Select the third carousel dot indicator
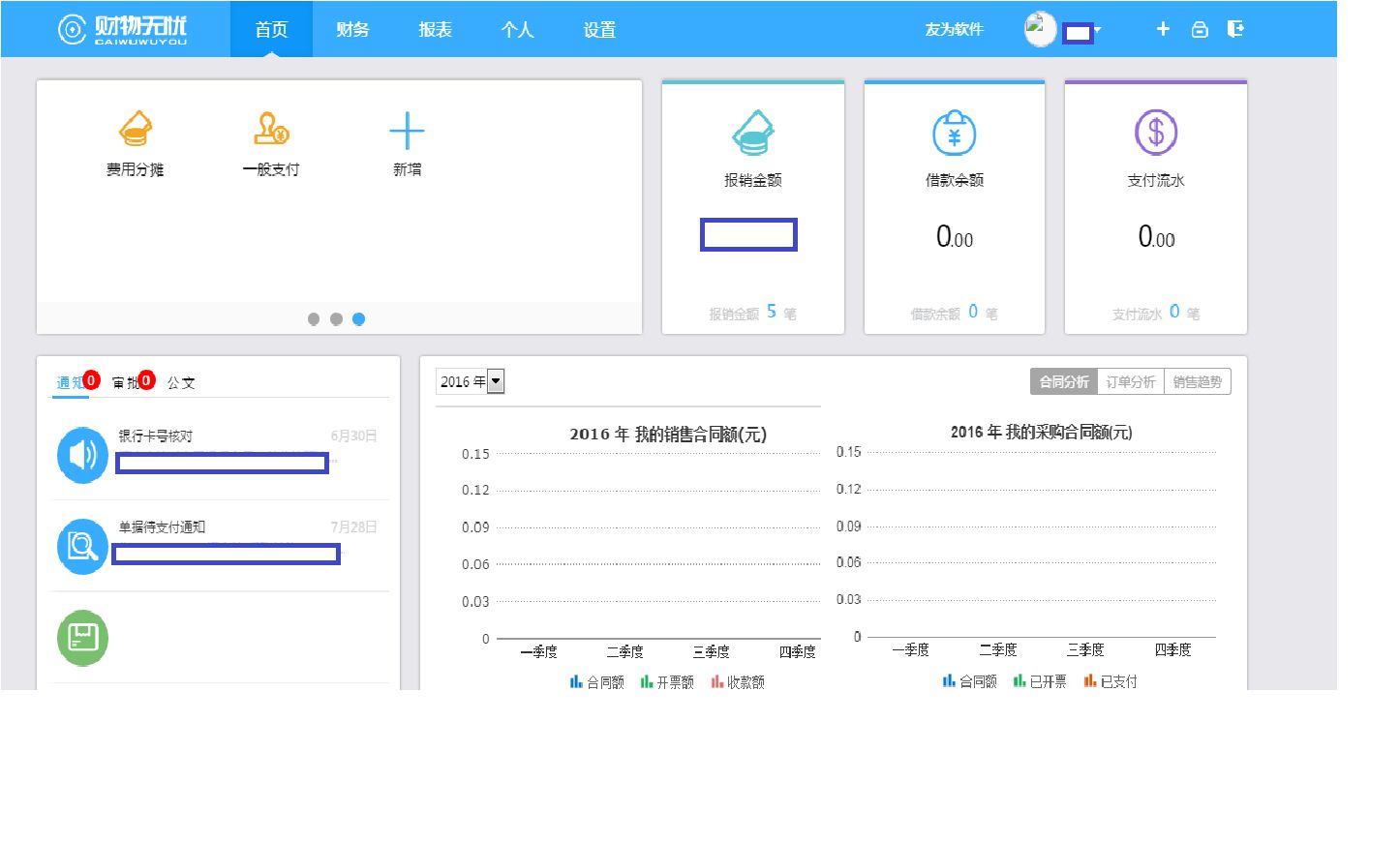1400x842 pixels. click(359, 318)
